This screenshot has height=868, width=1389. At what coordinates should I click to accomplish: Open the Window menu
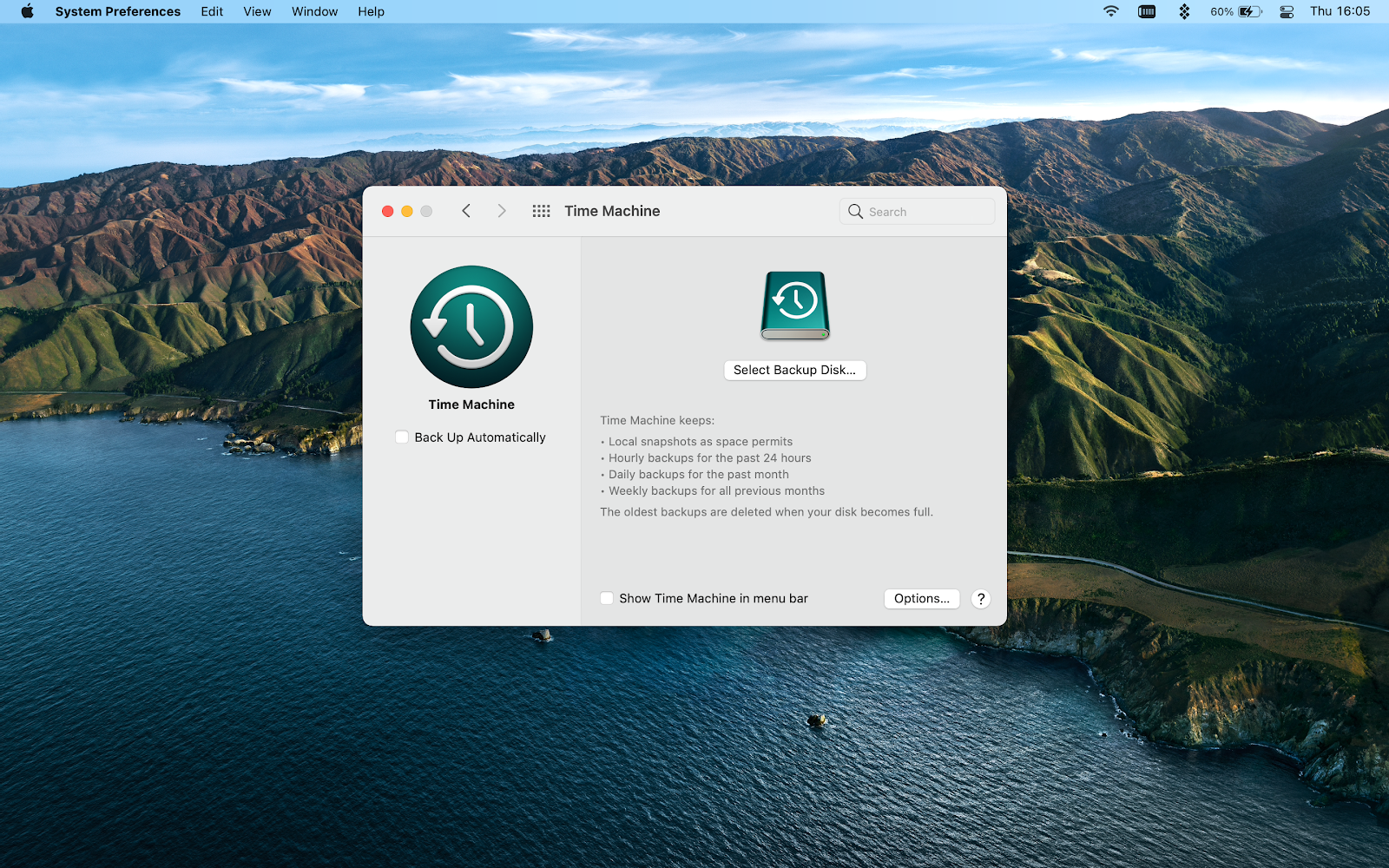point(314,11)
